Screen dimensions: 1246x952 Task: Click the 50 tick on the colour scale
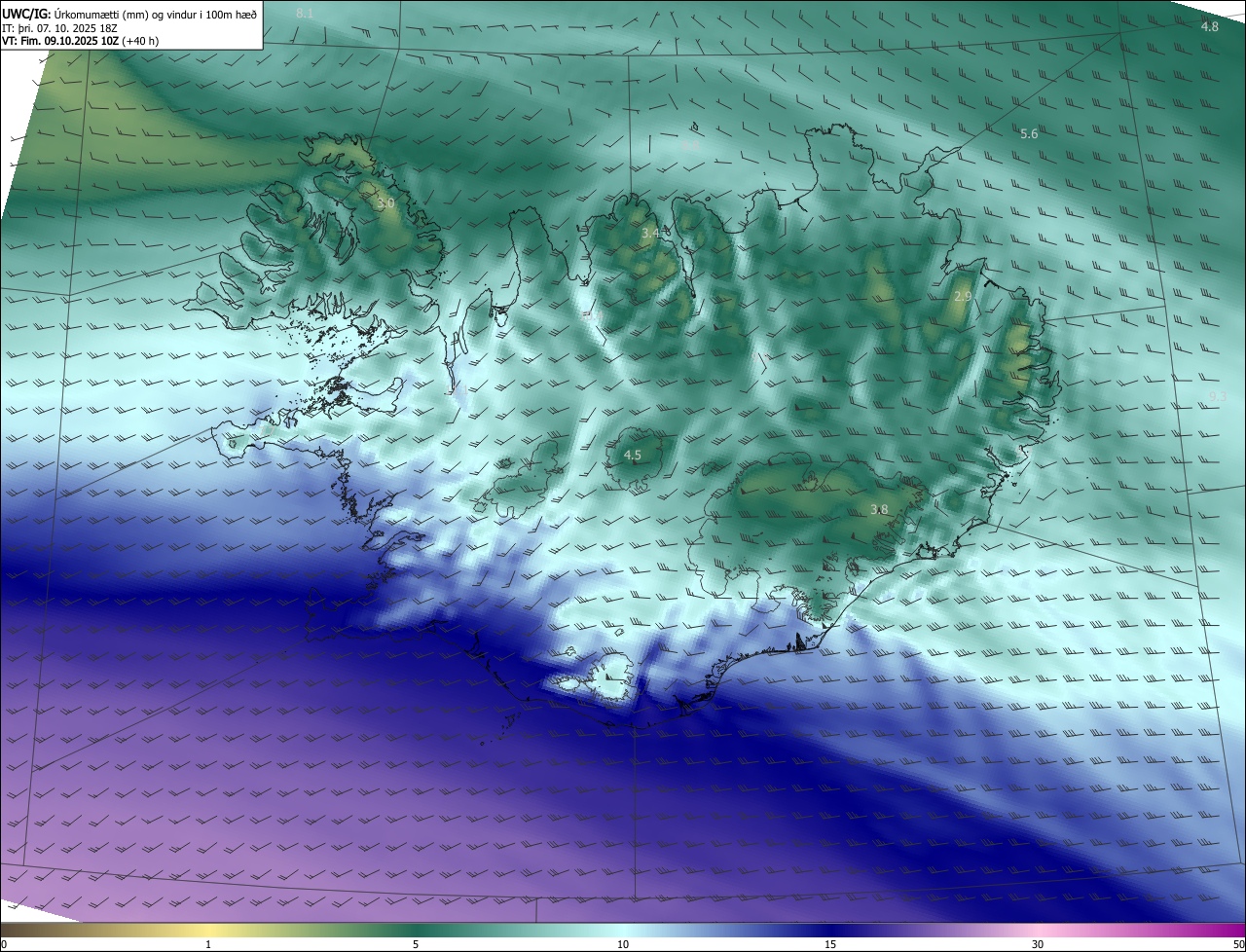click(x=1238, y=944)
